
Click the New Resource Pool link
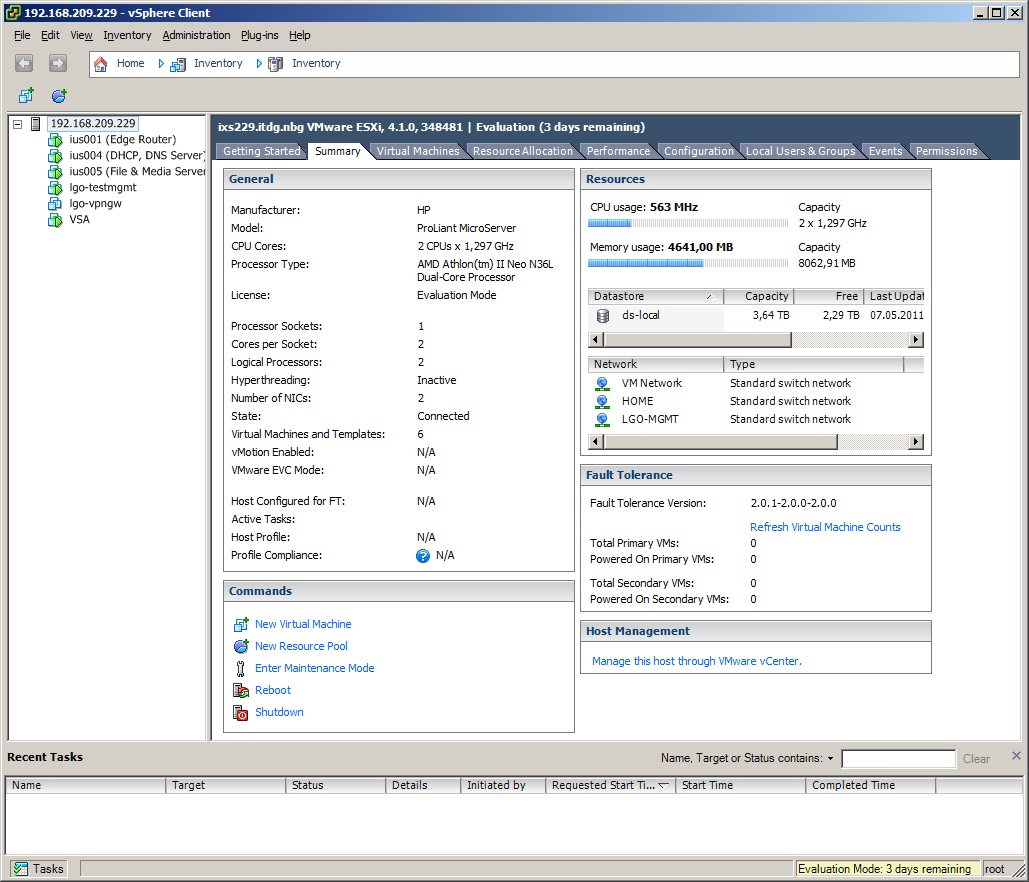(x=301, y=646)
